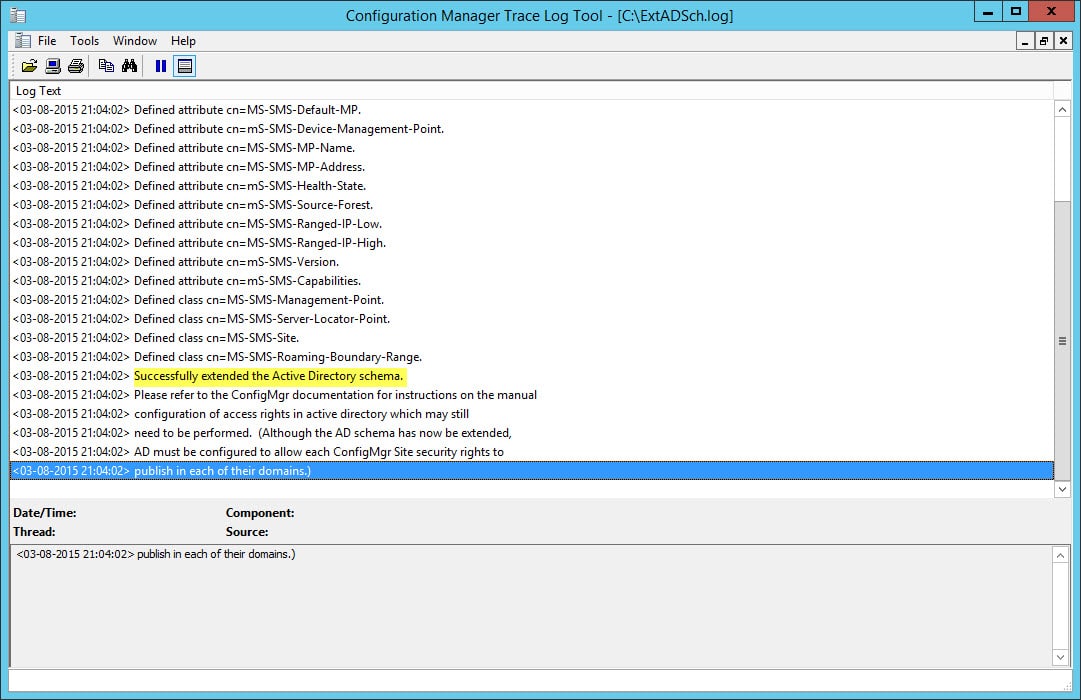This screenshot has height=700, width=1081.
Task: Open the Window menu
Action: pyautogui.click(x=134, y=41)
